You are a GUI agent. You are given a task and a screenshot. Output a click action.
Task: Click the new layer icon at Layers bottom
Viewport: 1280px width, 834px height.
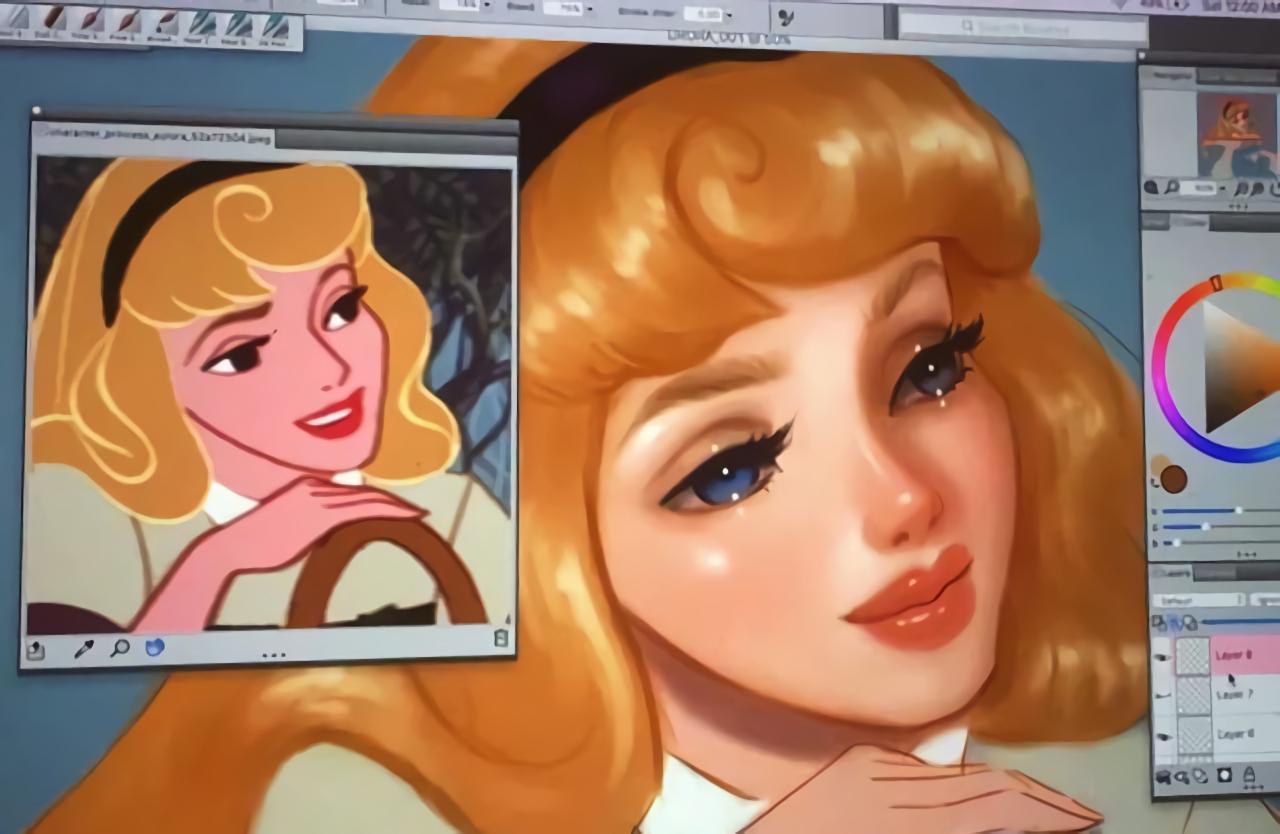click(1199, 776)
